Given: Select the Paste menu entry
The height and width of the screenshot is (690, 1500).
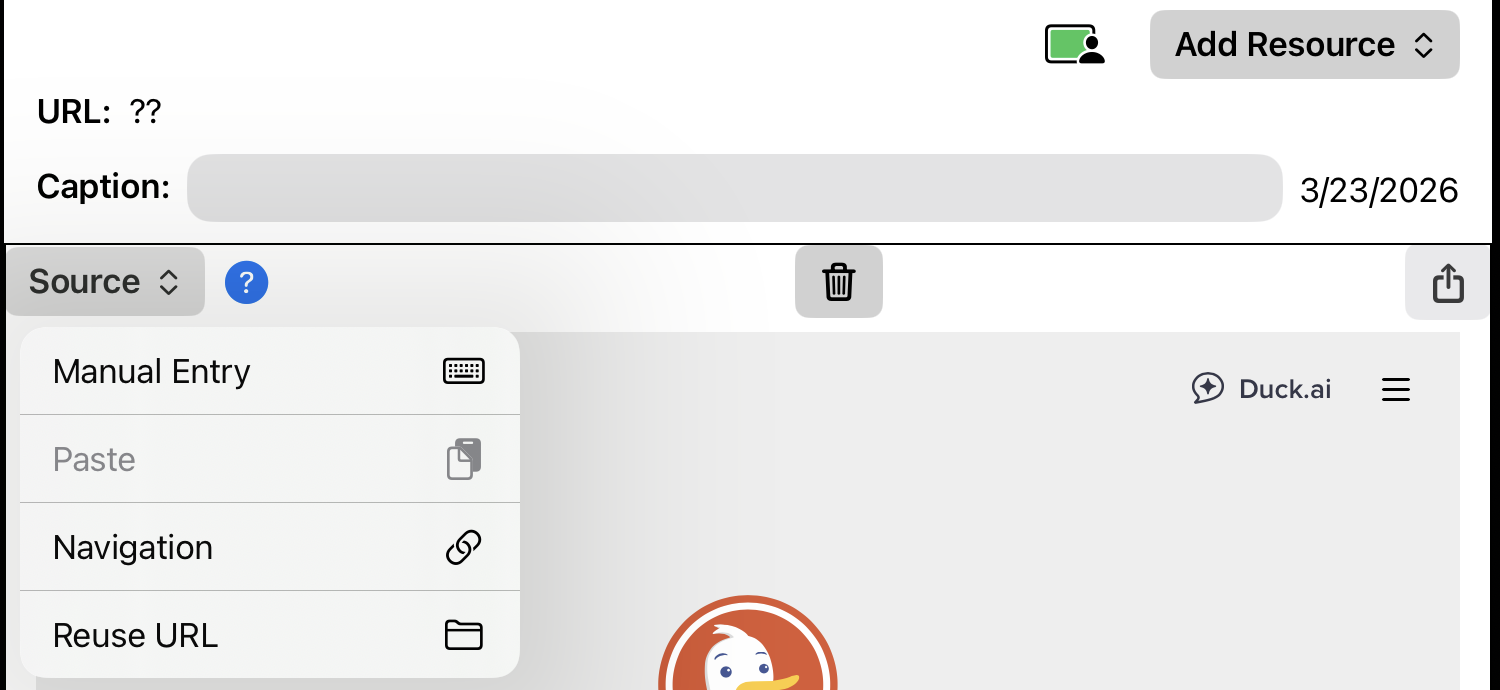Looking at the screenshot, I should 270,459.
